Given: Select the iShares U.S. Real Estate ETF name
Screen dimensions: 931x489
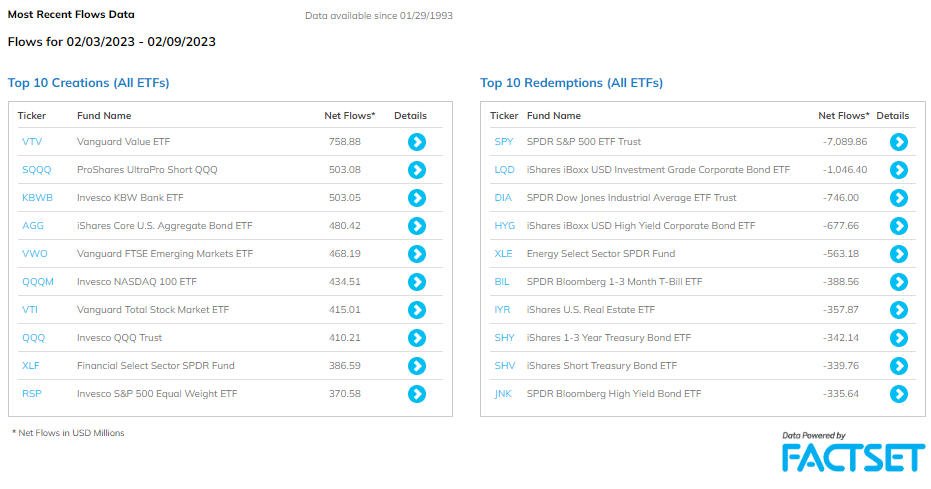Looking at the screenshot, I should [591, 310].
